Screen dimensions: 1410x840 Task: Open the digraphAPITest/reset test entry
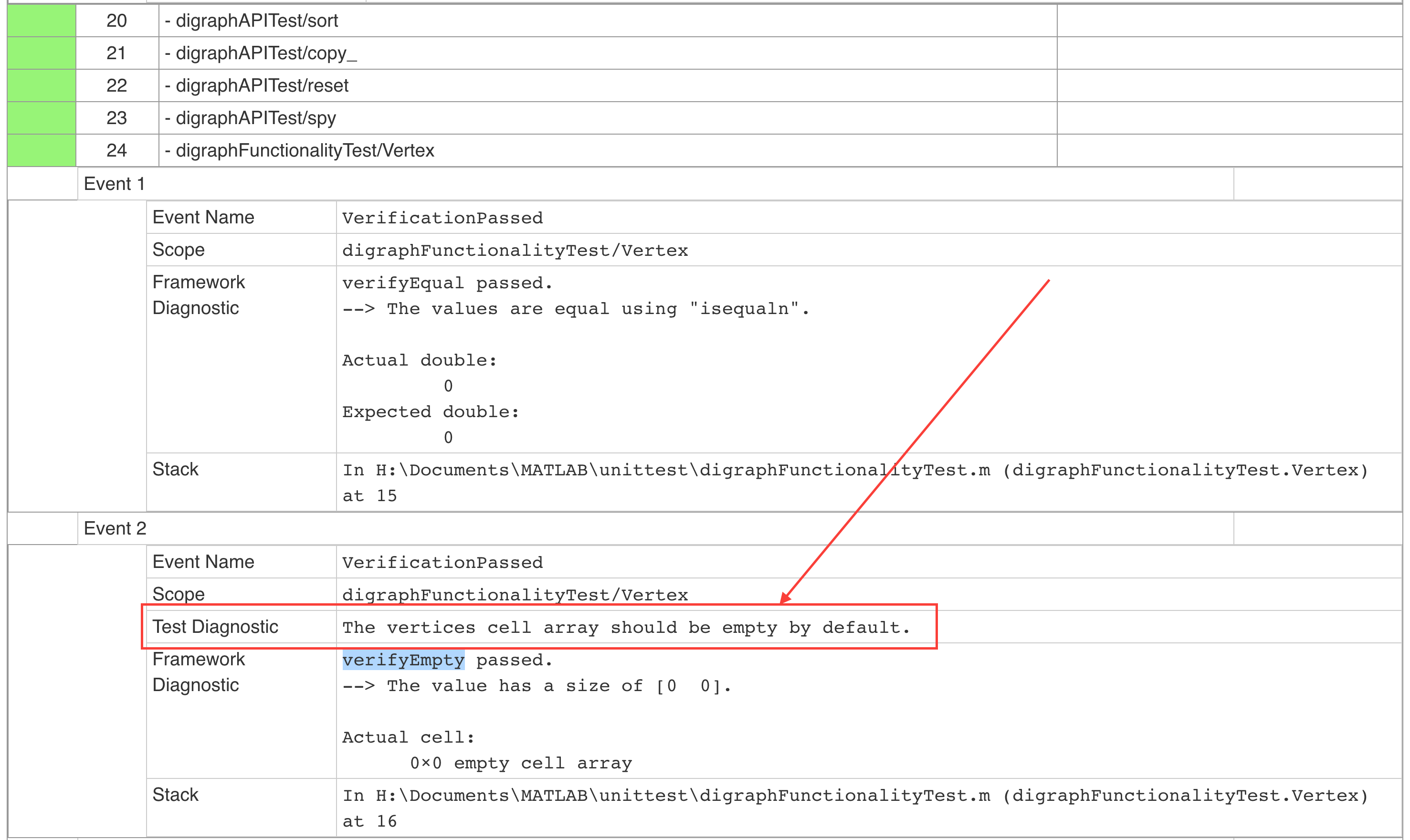(256, 85)
